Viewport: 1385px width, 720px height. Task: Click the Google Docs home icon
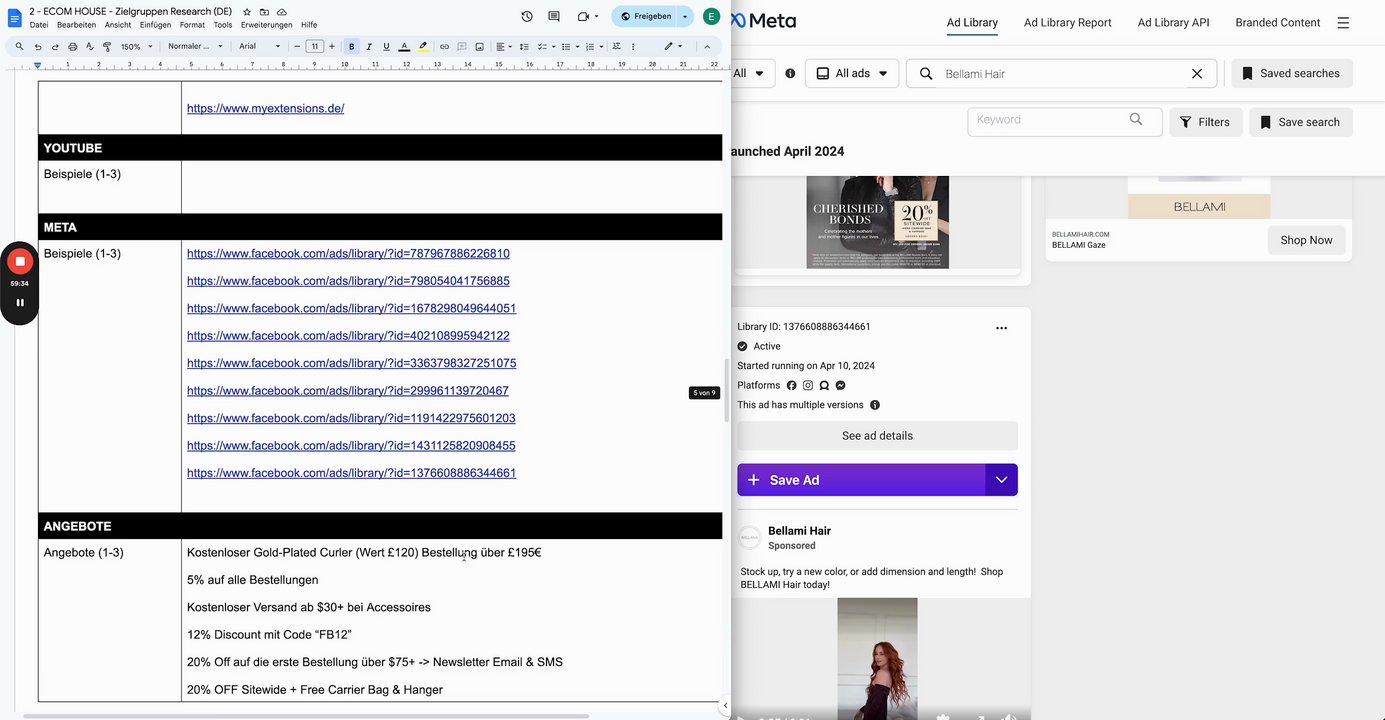tap(14, 17)
